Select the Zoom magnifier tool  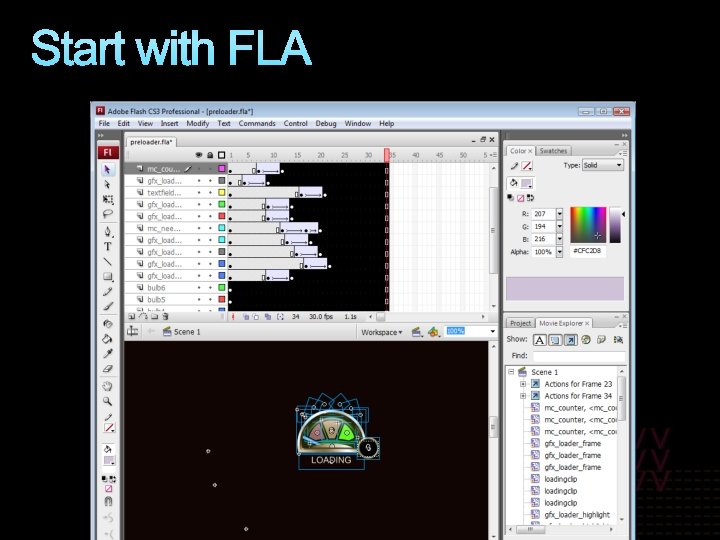107,401
